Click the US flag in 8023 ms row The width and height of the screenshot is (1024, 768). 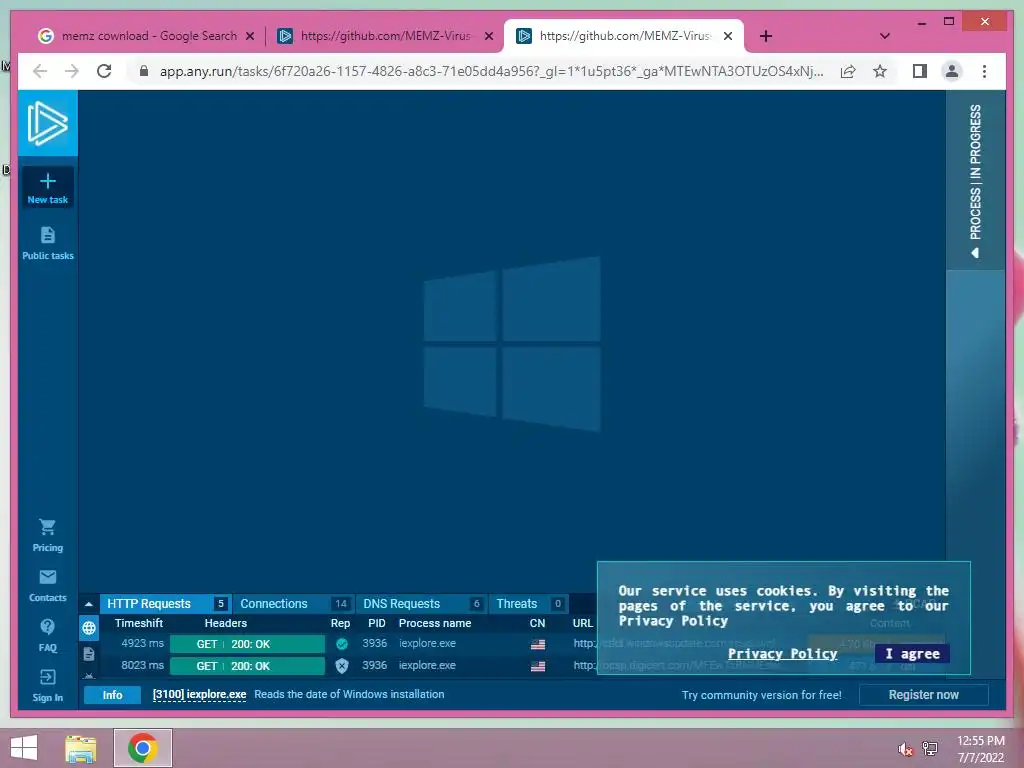point(537,667)
